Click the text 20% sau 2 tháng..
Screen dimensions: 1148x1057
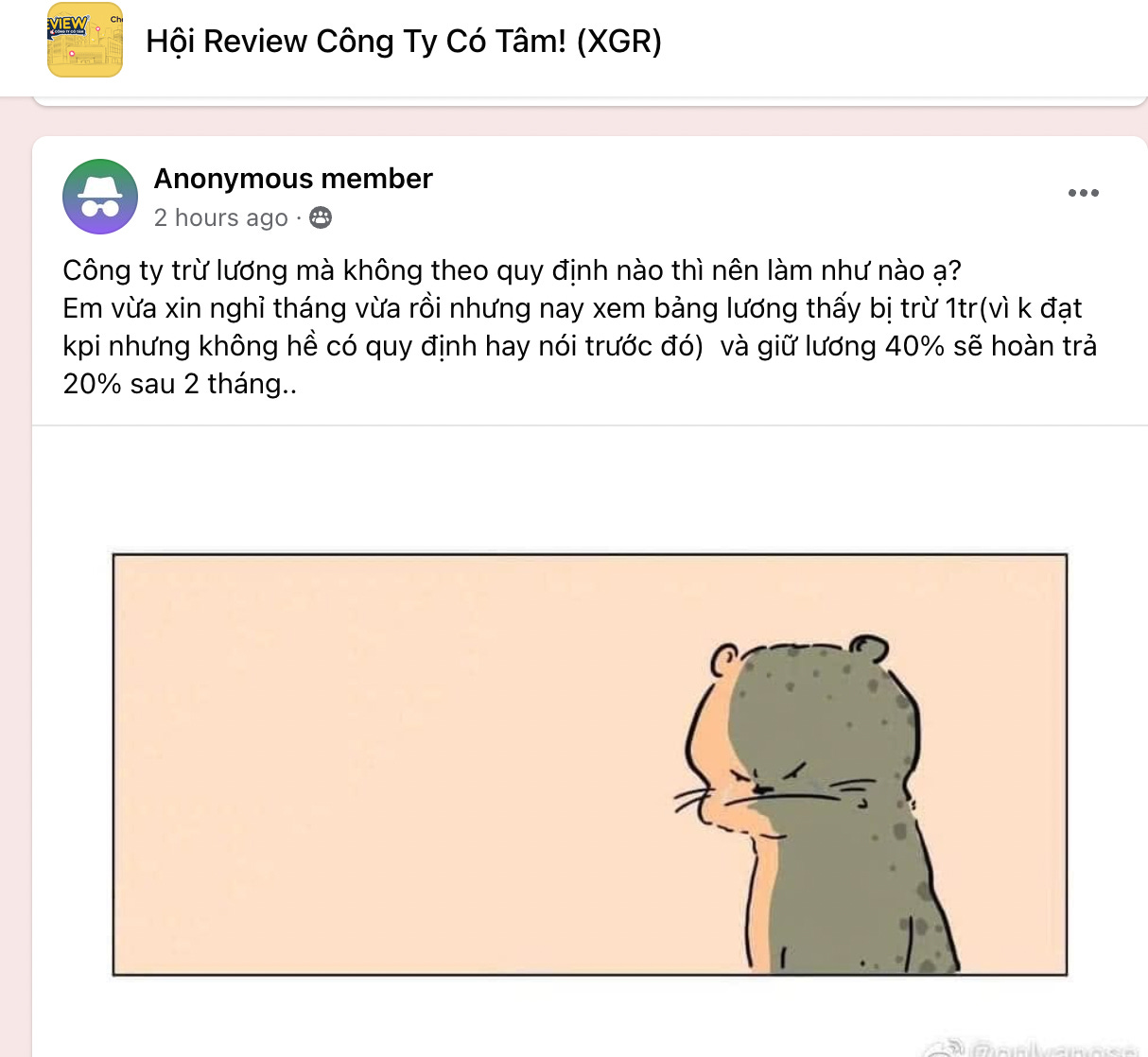tap(180, 384)
